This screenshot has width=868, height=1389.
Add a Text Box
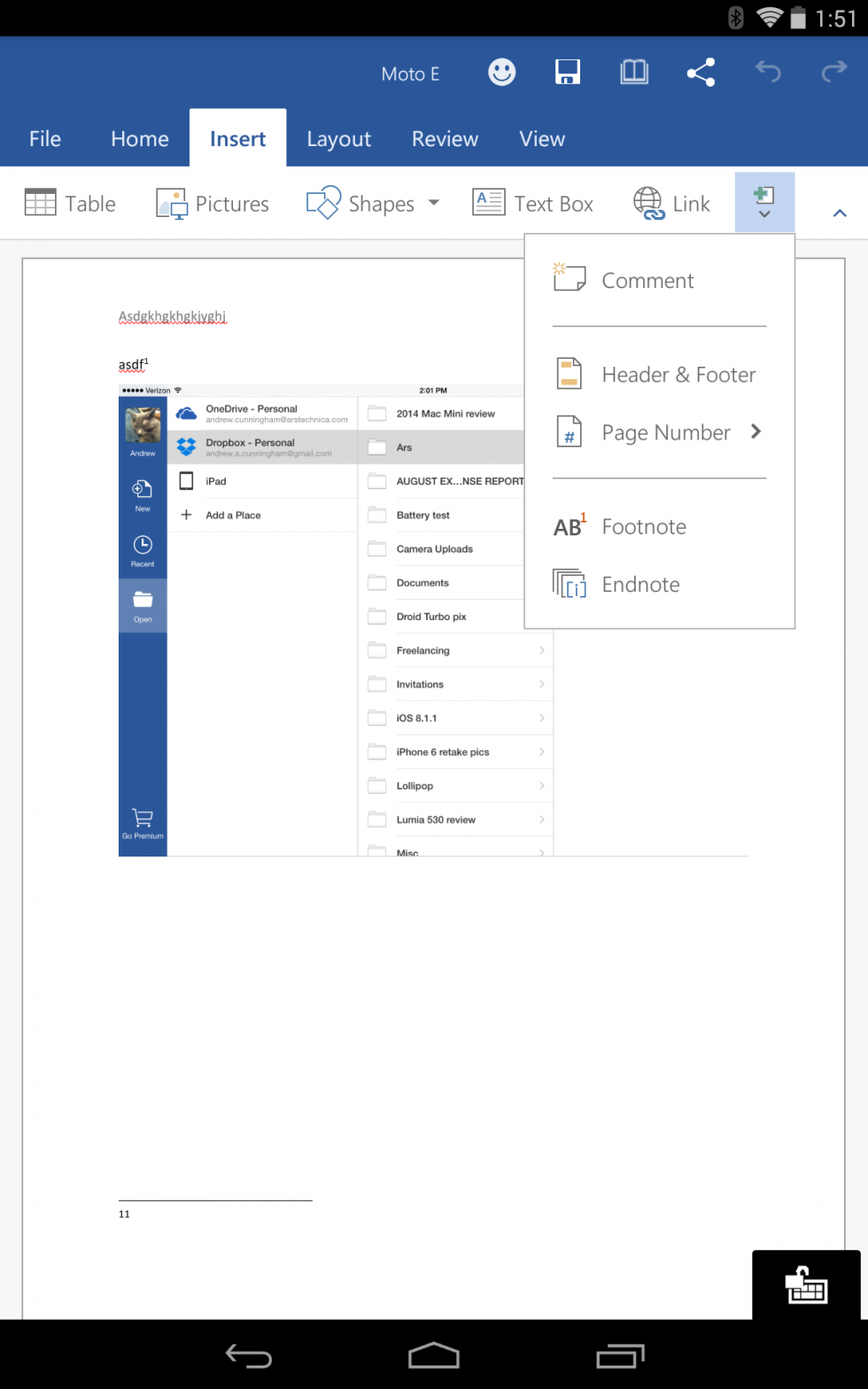[x=532, y=204]
